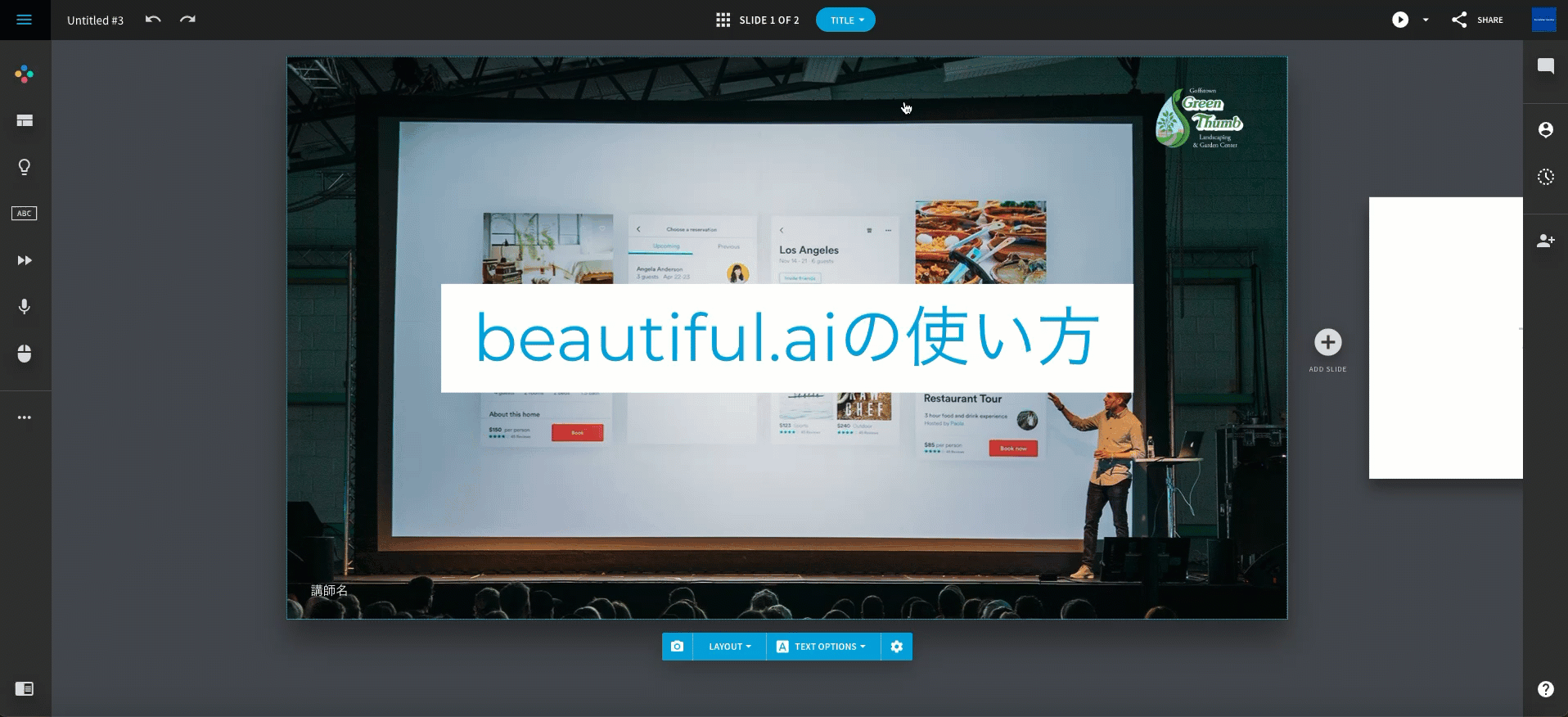The height and width of the screenshot is (717, 1568).
Task: Open user account avatar at top right
Action: coord(1543,20)
